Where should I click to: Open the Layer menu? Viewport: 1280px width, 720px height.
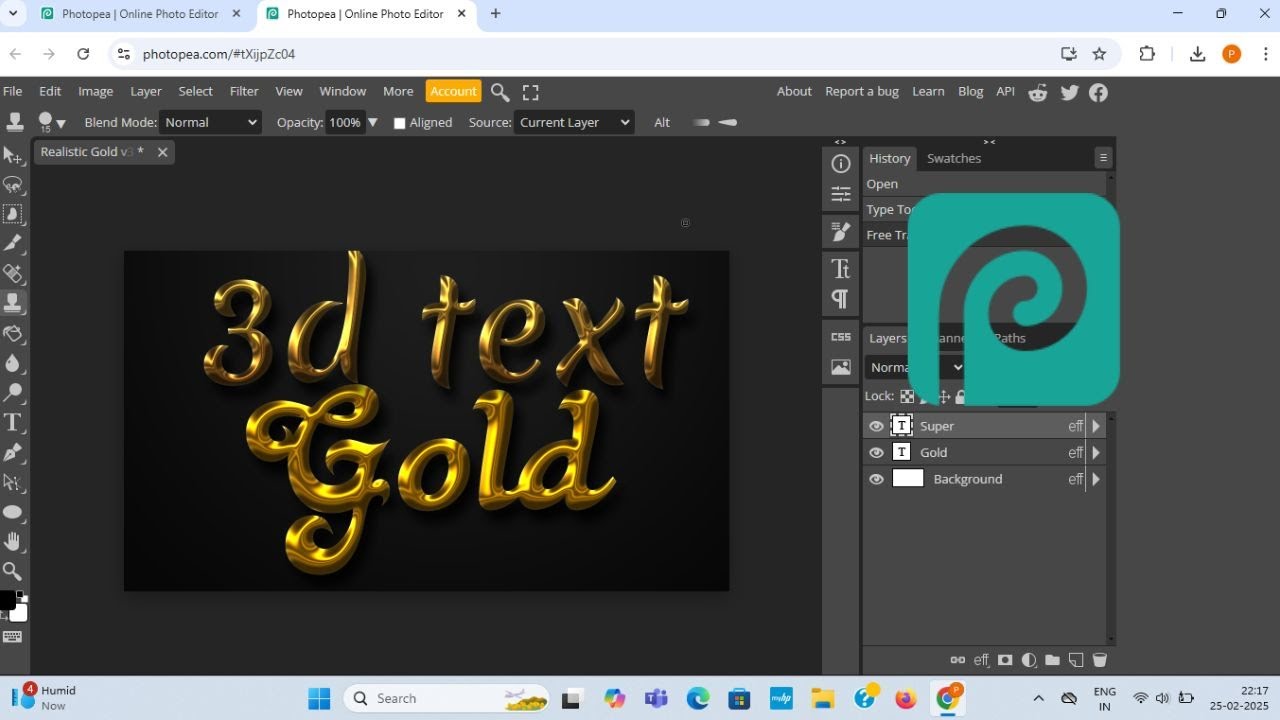click(146, 91)
